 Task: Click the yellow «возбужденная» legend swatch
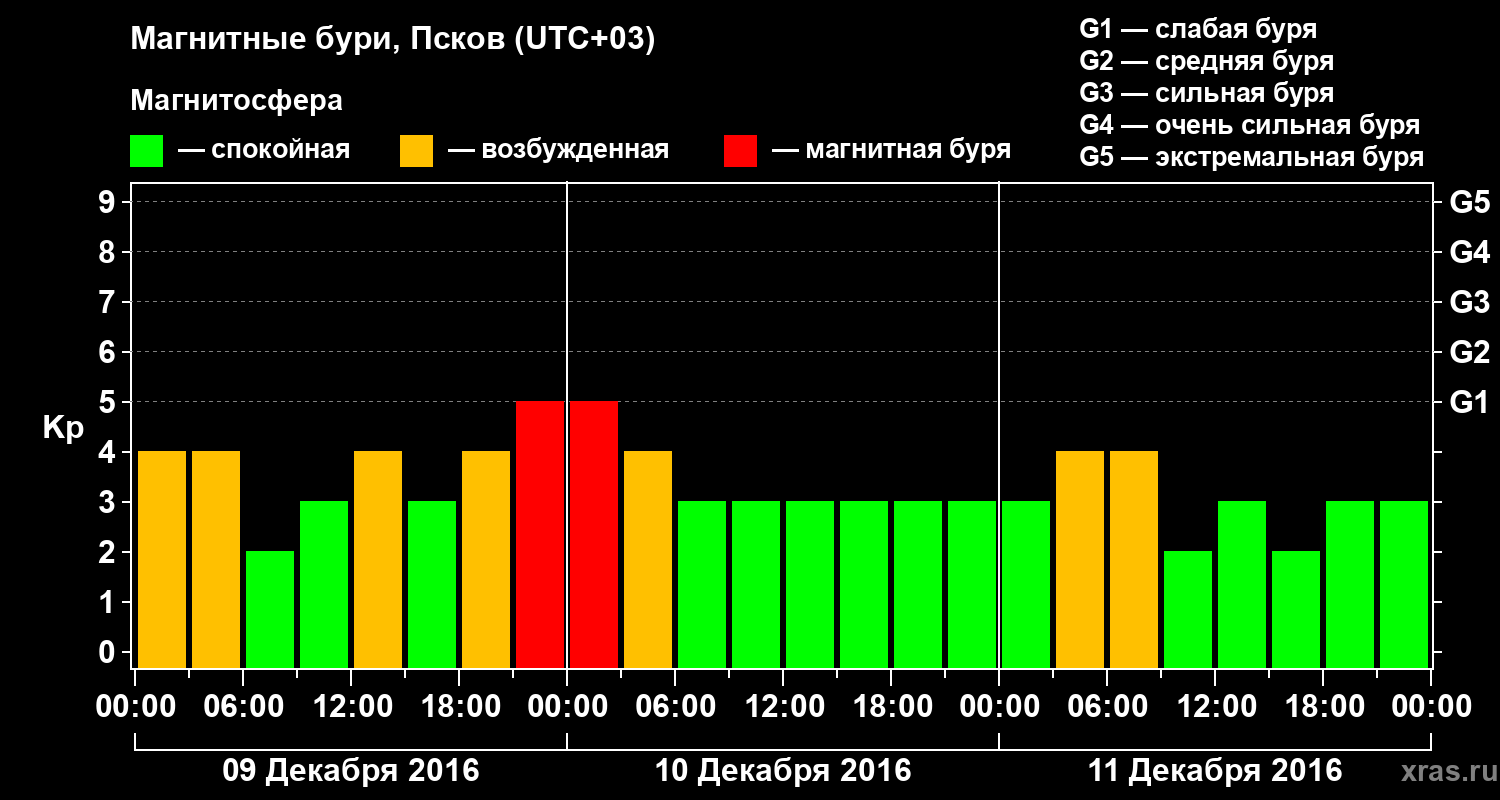tap(416, 151)
